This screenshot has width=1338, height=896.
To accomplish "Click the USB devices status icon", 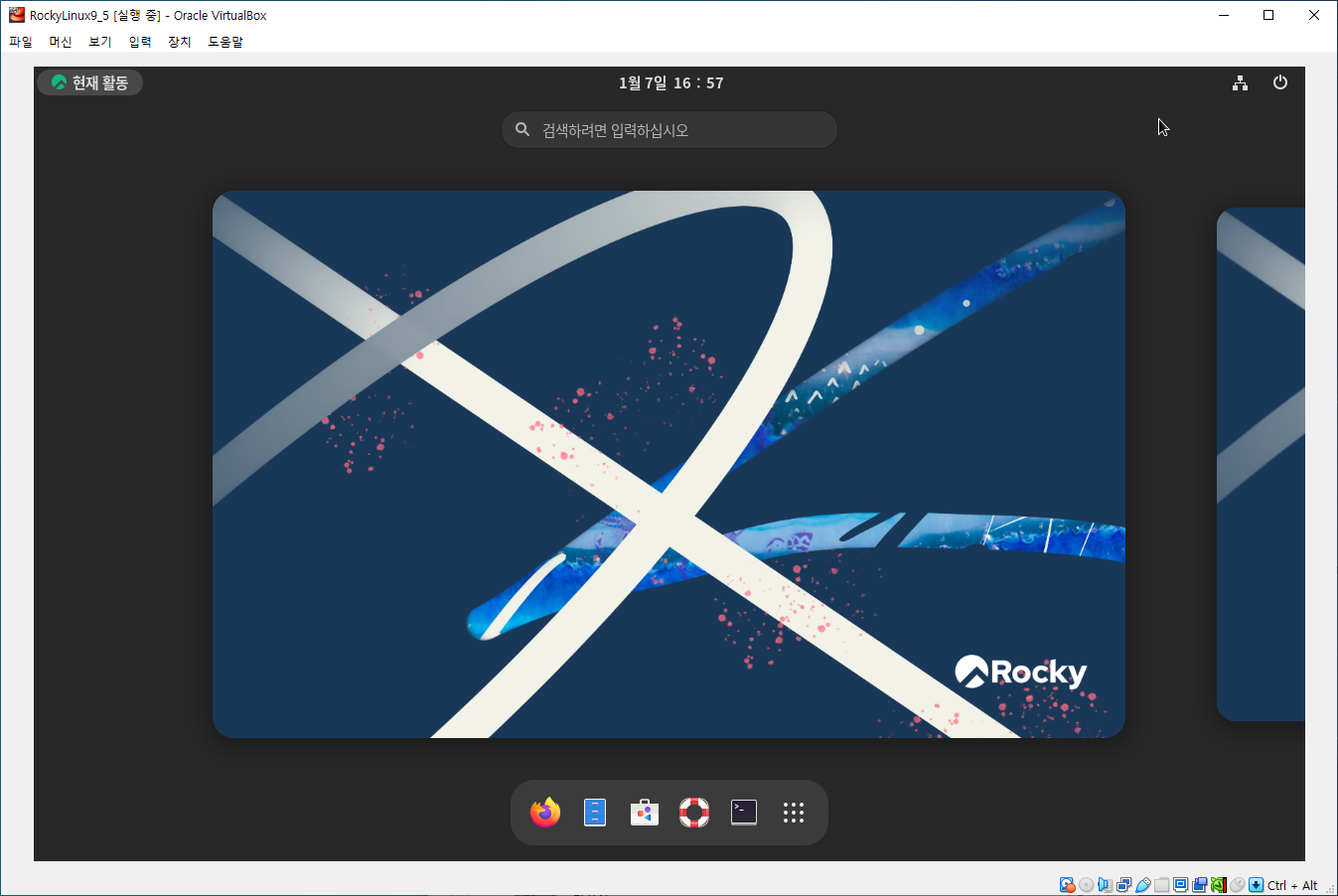I will [x=1142, y=885].
